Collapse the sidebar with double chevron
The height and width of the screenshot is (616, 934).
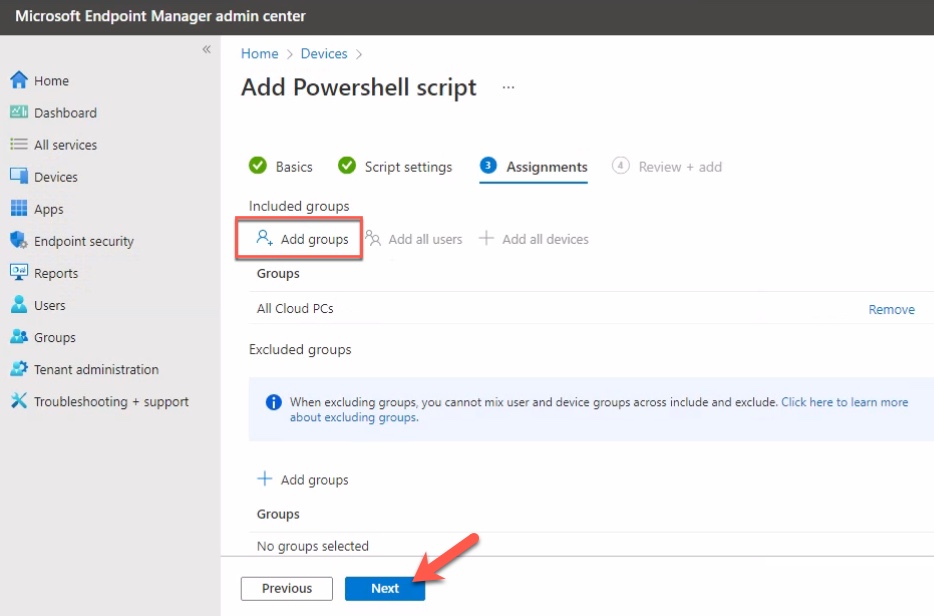point(206,49)
